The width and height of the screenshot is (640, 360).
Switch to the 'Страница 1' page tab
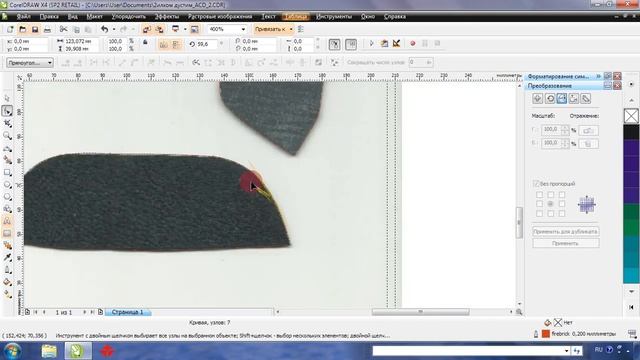[x=128, y=312]
